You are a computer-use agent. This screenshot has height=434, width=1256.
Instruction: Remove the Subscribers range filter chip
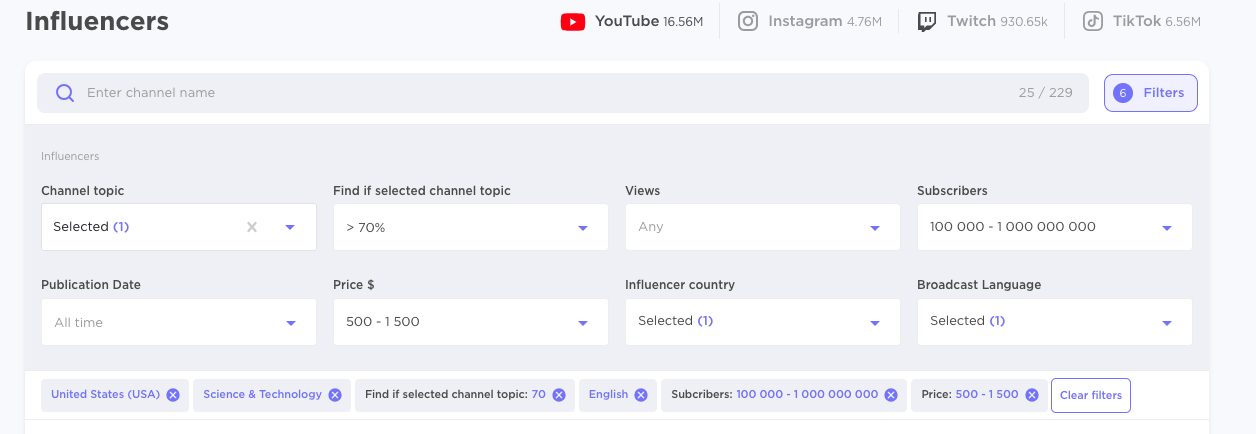pos(891,395)
